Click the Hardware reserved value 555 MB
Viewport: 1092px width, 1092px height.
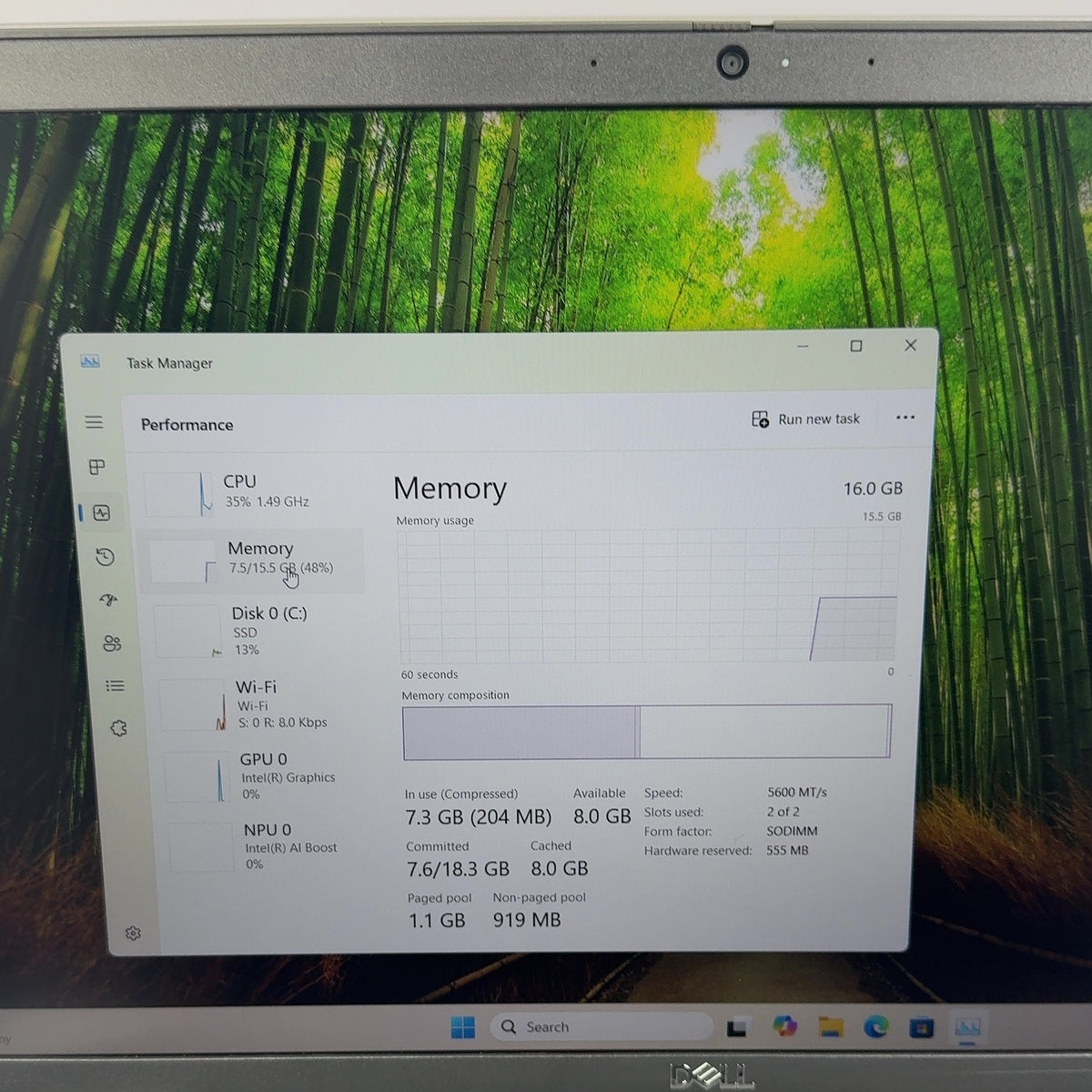pyautogui.click(x=787, y=851)
